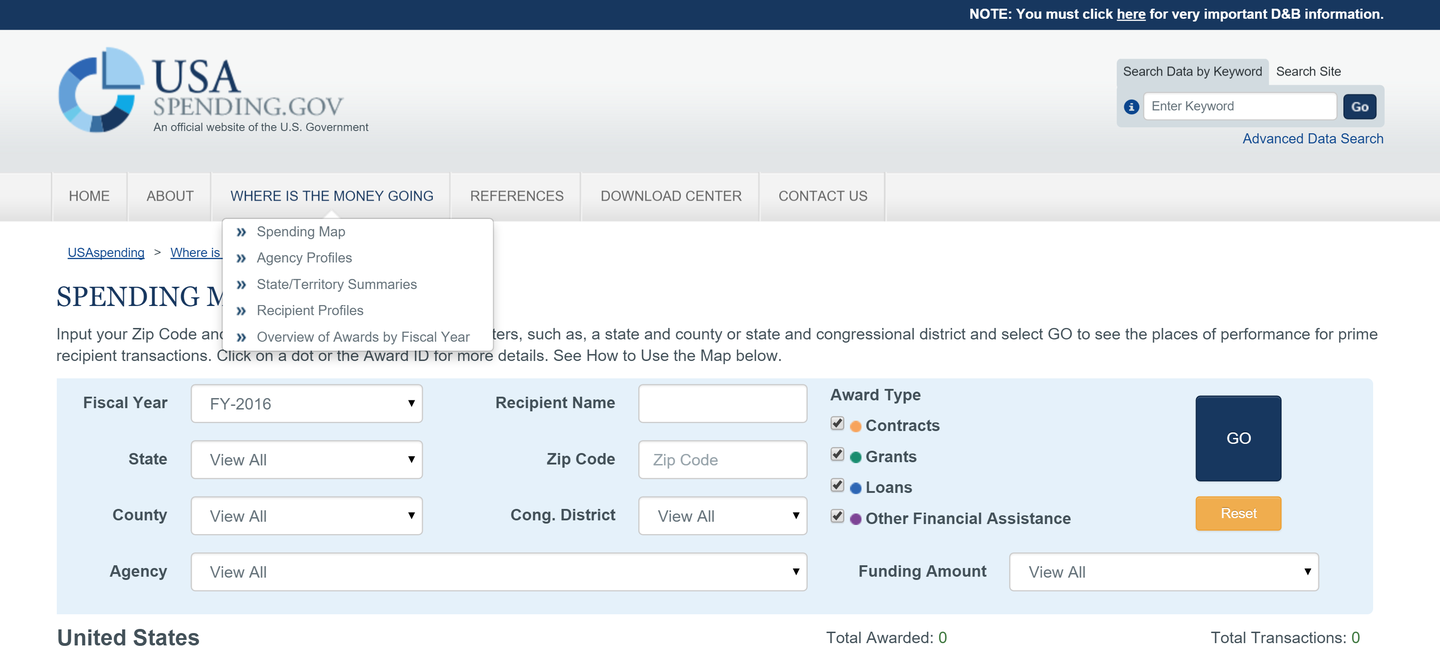Open the Download Center menu
The height and width of the screenshot is (650, 1440).
coord(671,196)
